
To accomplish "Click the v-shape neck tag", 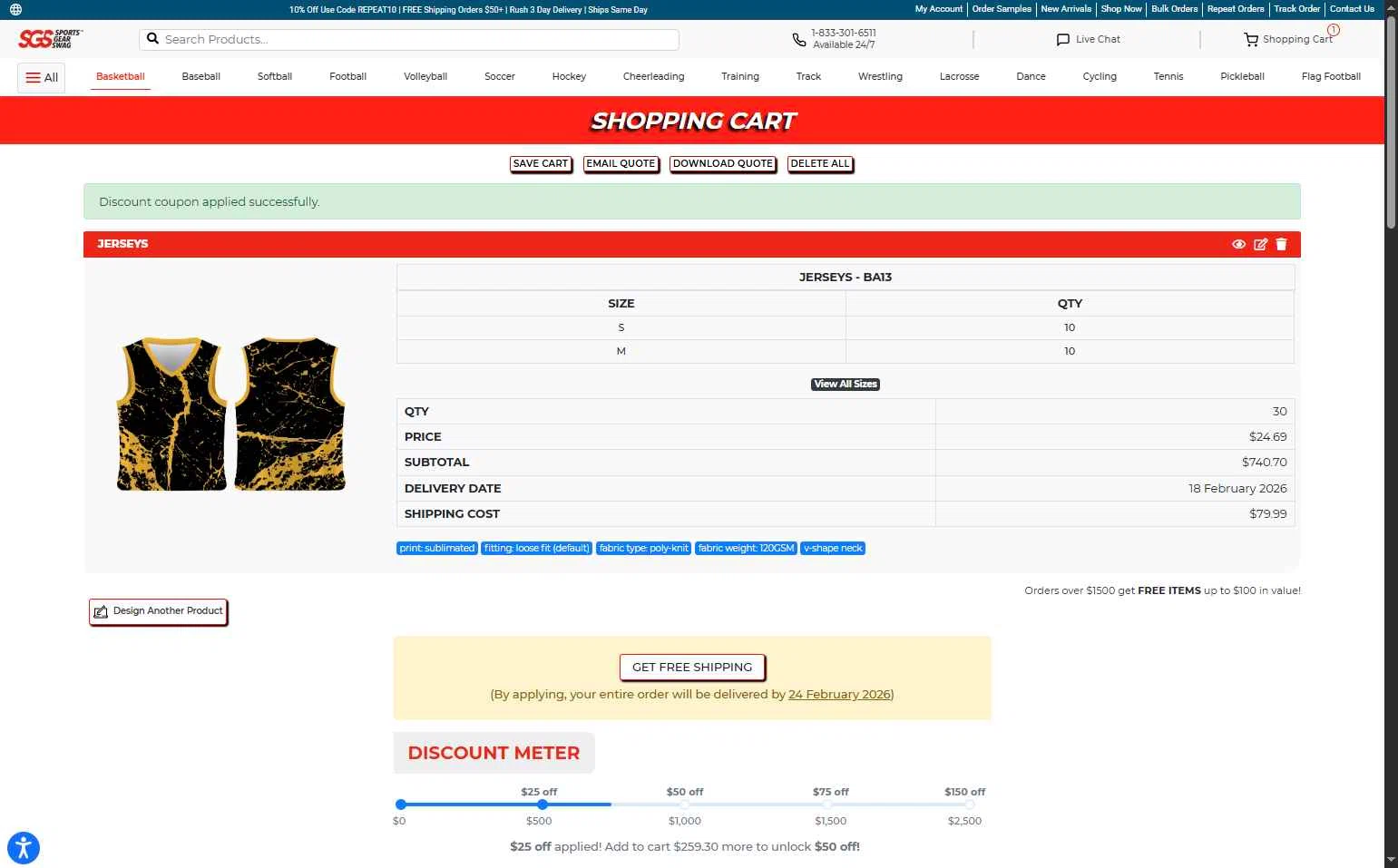I will [x=833, y=549].
